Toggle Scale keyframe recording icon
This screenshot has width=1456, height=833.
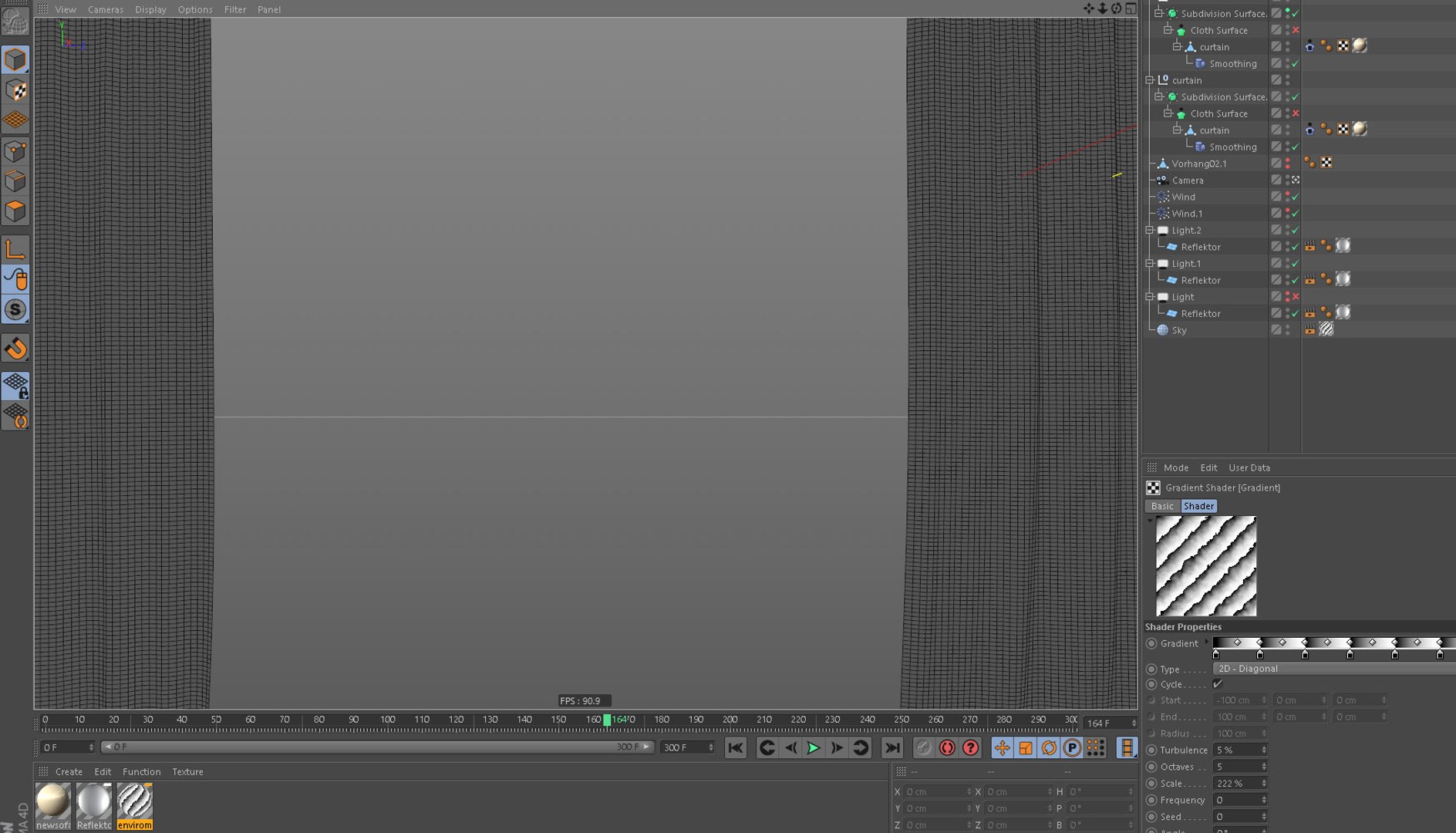[x=1026, y=747]
